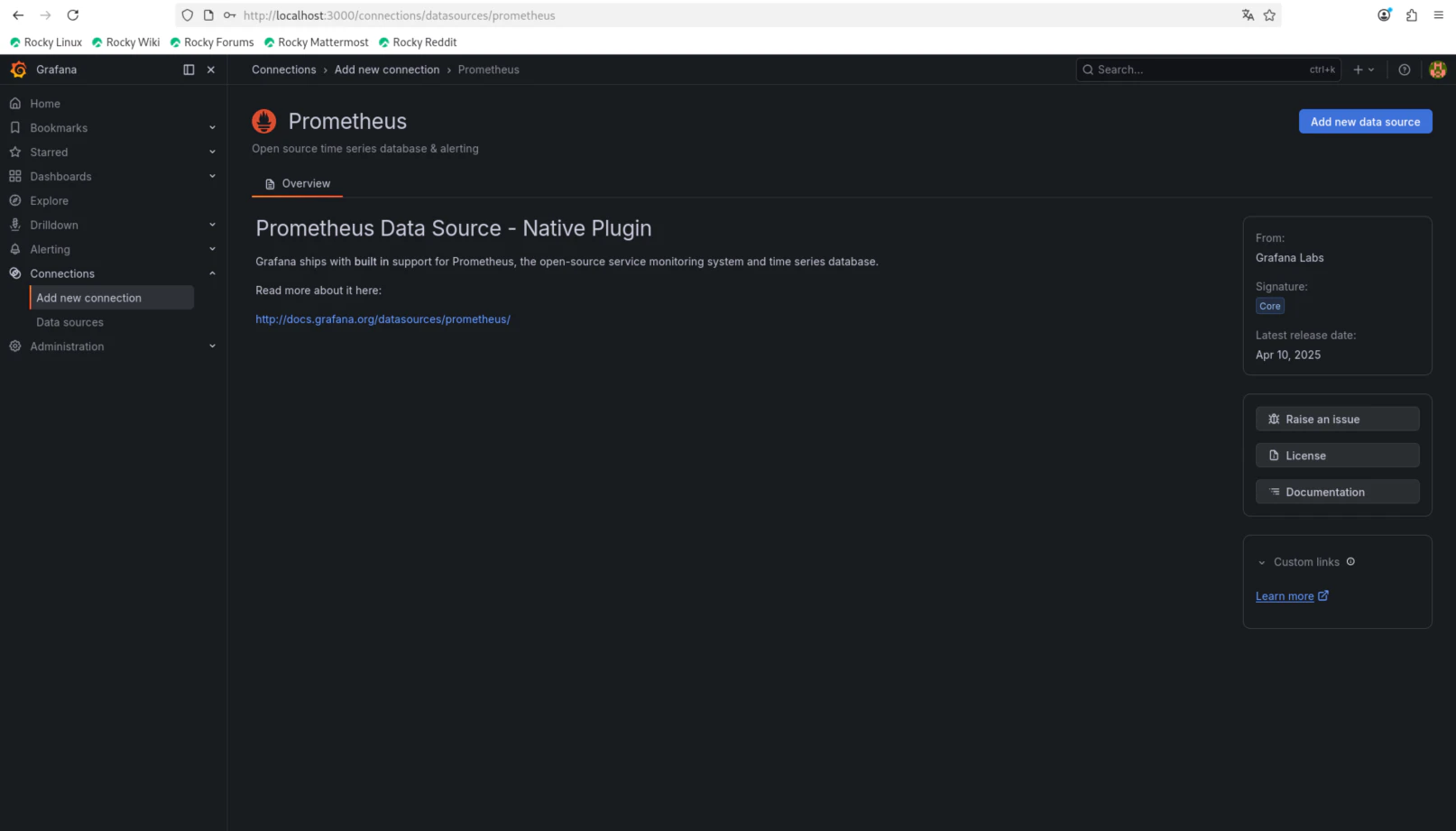The height and width of the screenshot is (831, 1456).
Task: Expand the Alerting chevron
Action: click(x=213, y=250)
